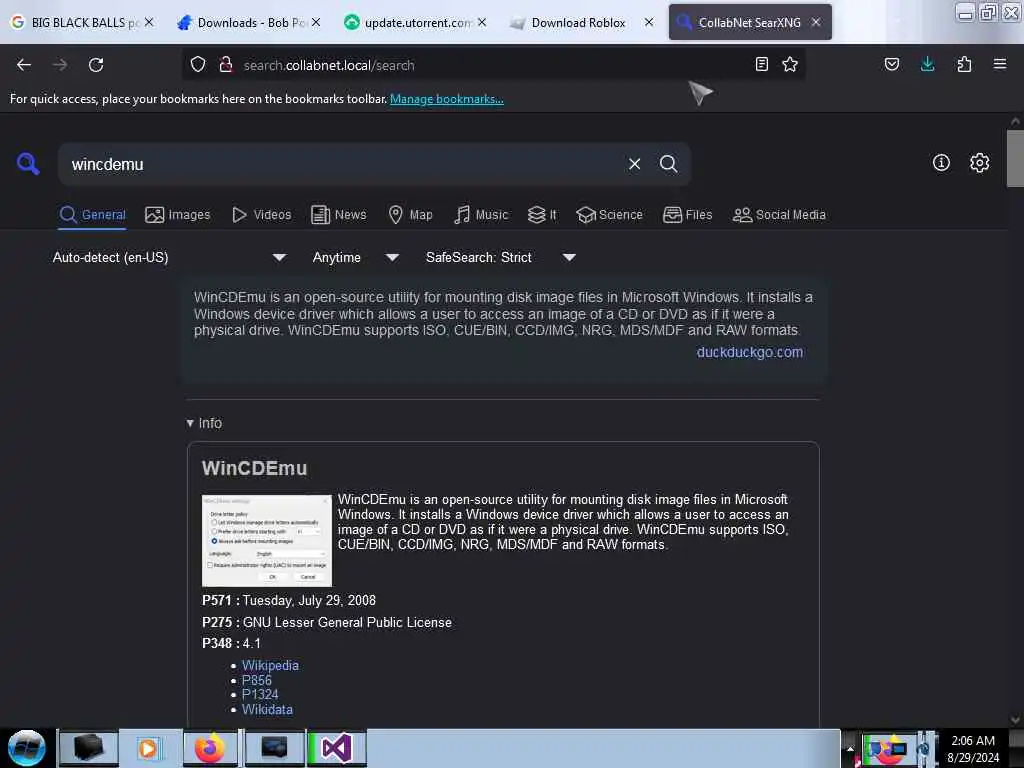This screenshot has width=1024, height=768.
Task: Click the SearXNG magnifier logo
Action: (x=28, y=163)
